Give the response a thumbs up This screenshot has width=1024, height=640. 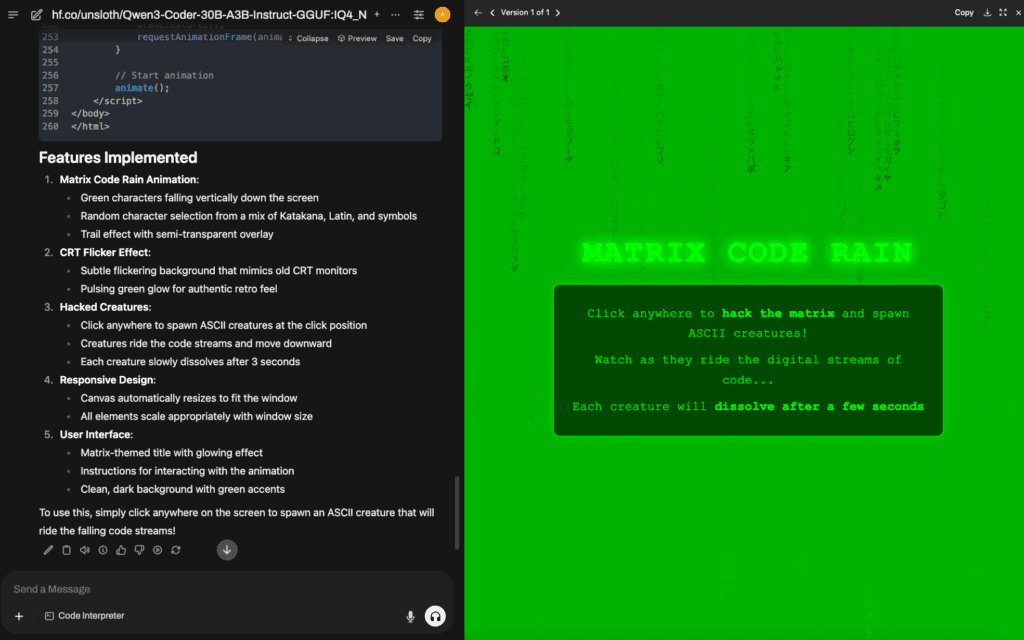tap(121, 550)
